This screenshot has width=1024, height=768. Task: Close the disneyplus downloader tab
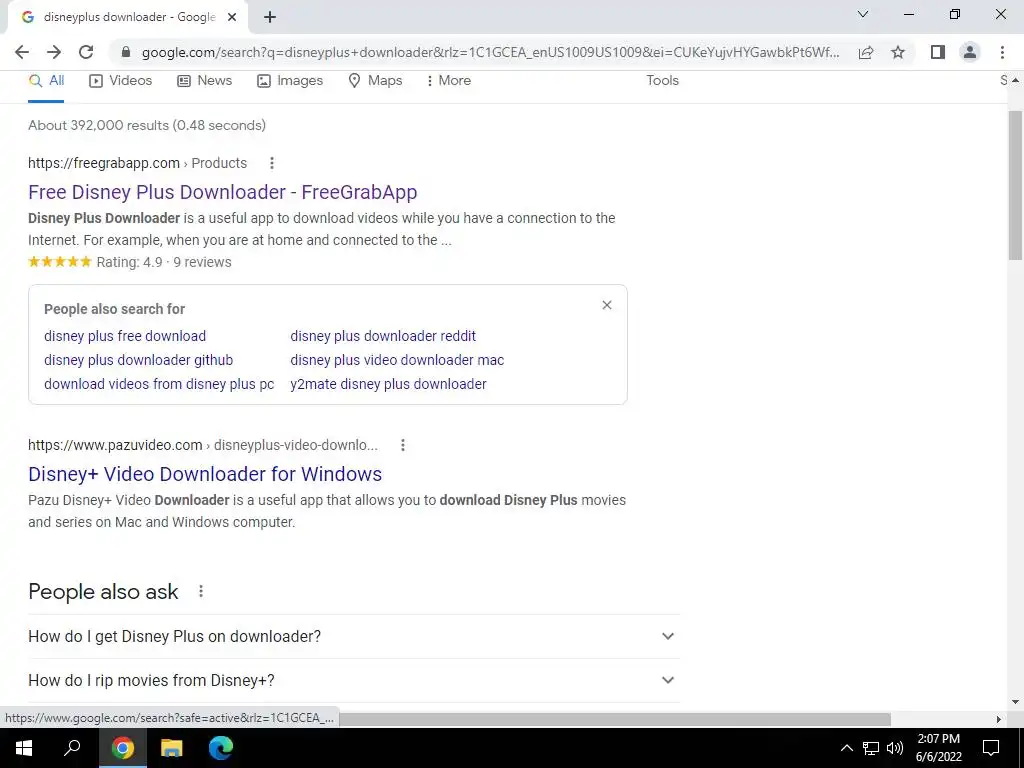pyautogui.click(x=232, y=17)
